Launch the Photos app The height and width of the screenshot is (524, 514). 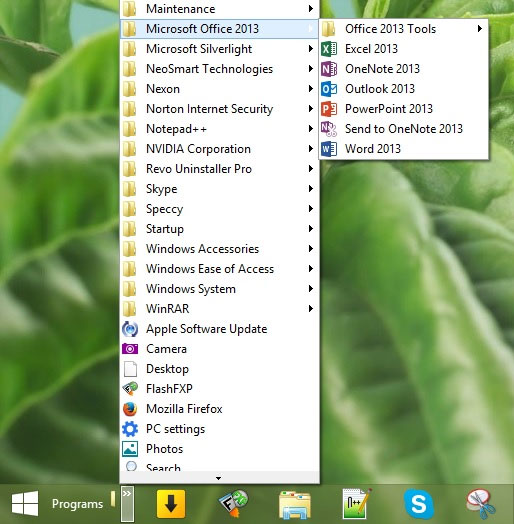219,449
